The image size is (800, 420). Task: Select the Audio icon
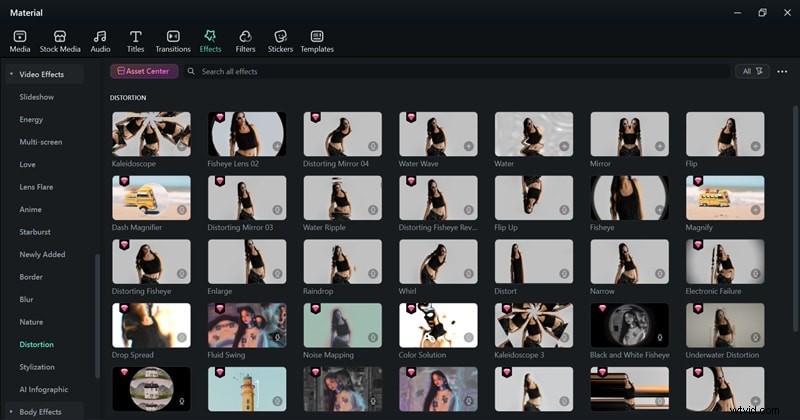coord(100,40)
